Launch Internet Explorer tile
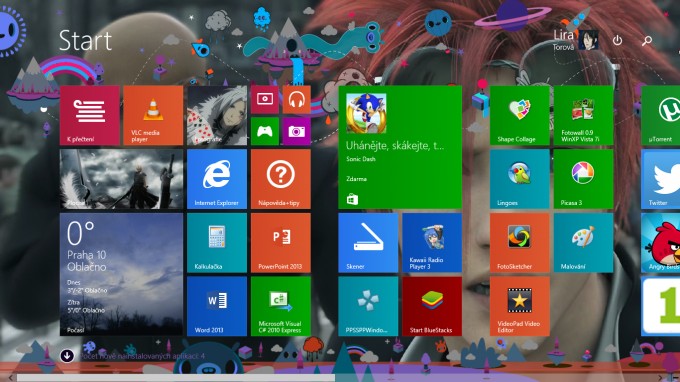The width and height of the screenshot is (680, 382). (217, 179)
